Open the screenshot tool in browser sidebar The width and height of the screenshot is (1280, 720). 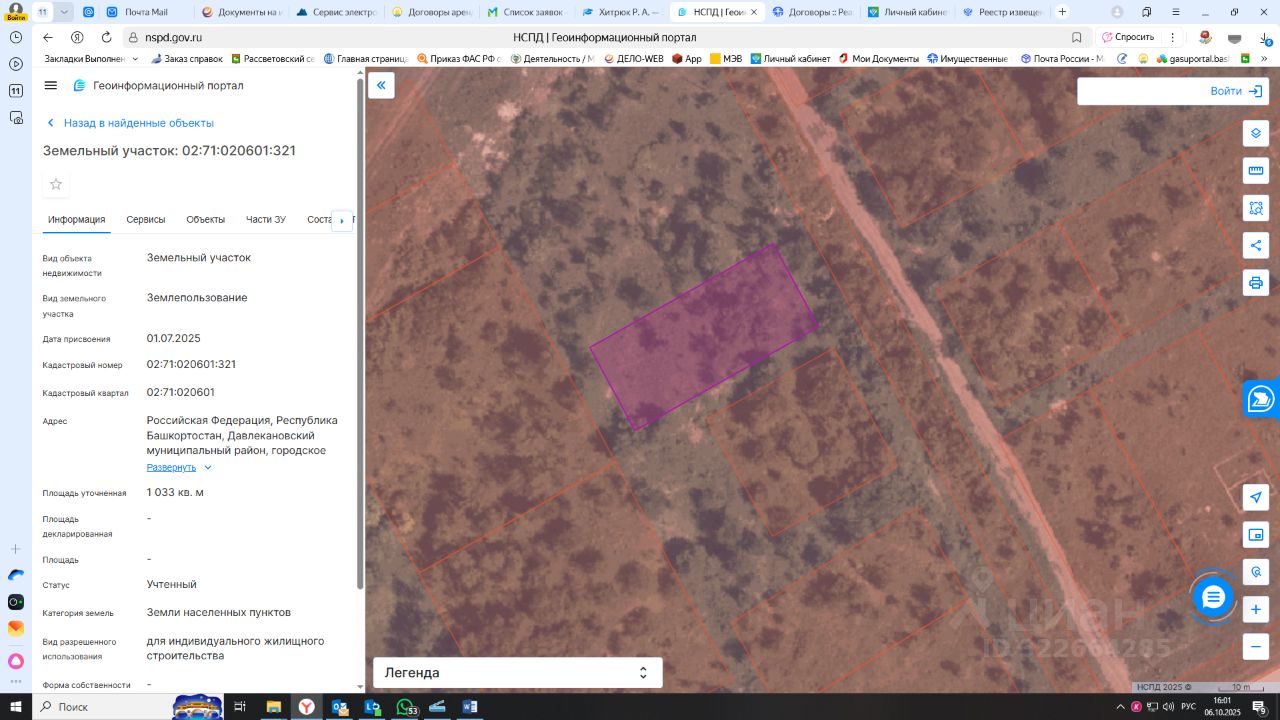coord(16,117)
